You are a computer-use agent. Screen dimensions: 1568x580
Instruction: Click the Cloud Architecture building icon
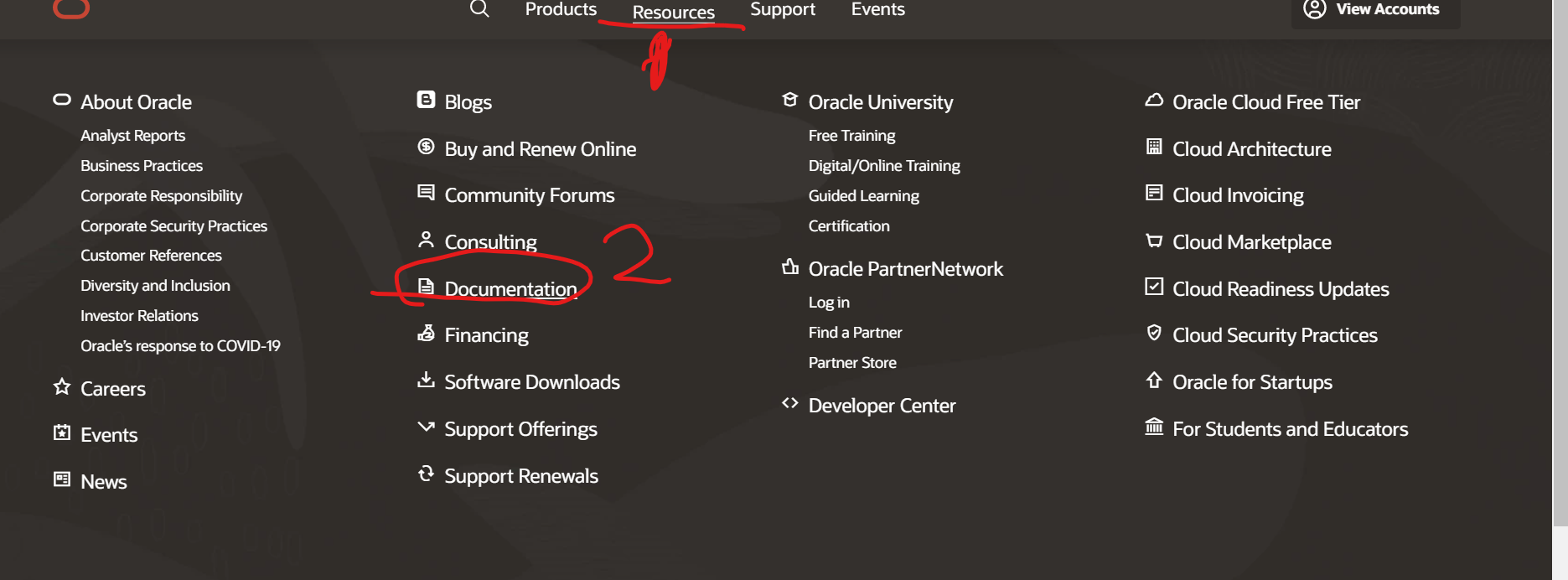coord(1154,147)
